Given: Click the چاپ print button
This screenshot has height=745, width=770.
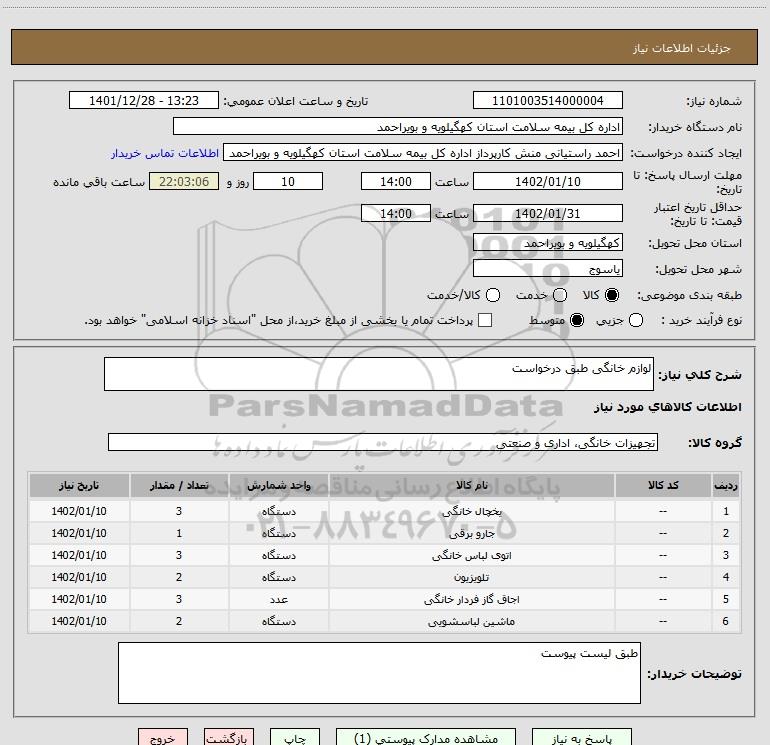Looking at the screenshot, I should (295, 738).
